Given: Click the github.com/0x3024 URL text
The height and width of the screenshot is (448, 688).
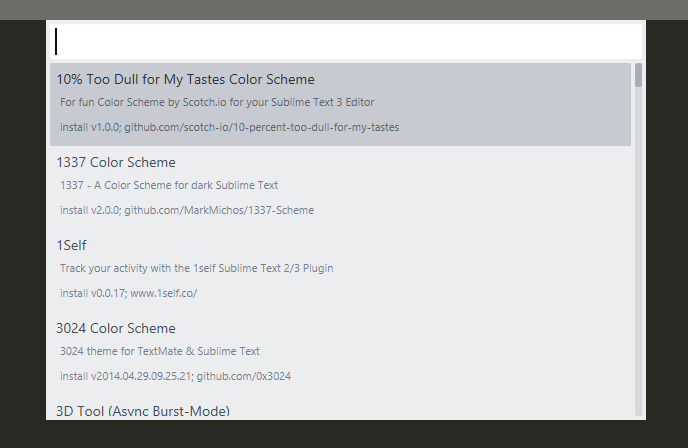Looking at the screenshot, I should point(243,376).
